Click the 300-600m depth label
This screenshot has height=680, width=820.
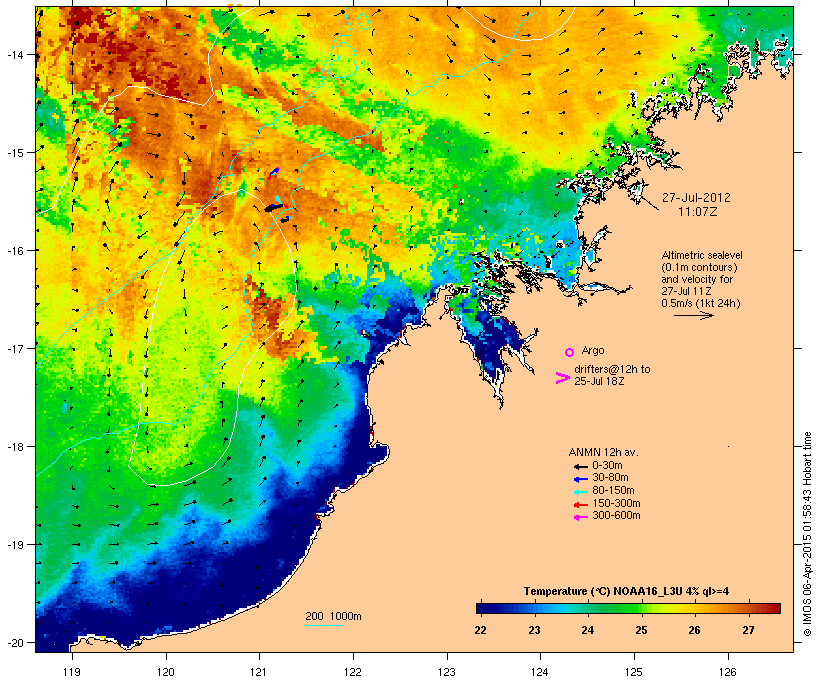tap(616, 516)
